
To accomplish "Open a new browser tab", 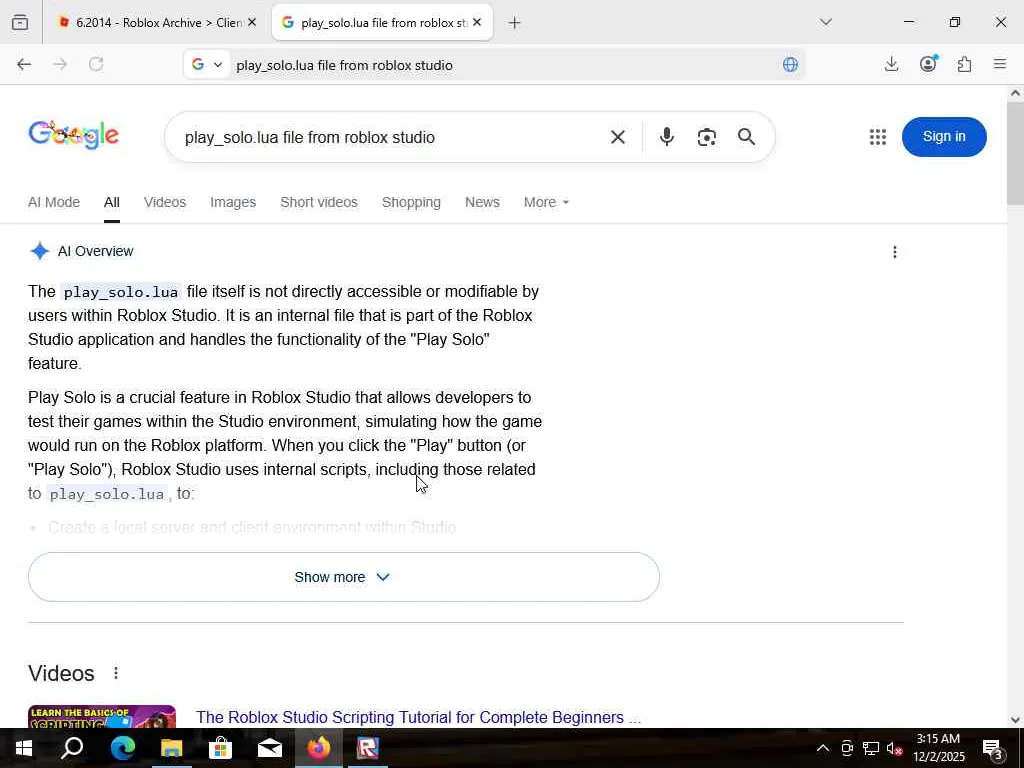I will pos(515,23).
